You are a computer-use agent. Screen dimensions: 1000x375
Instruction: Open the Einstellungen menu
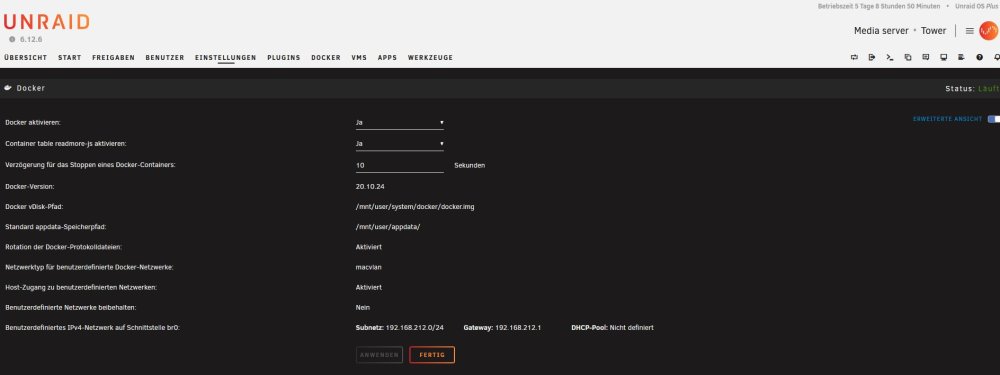(226, 57)
